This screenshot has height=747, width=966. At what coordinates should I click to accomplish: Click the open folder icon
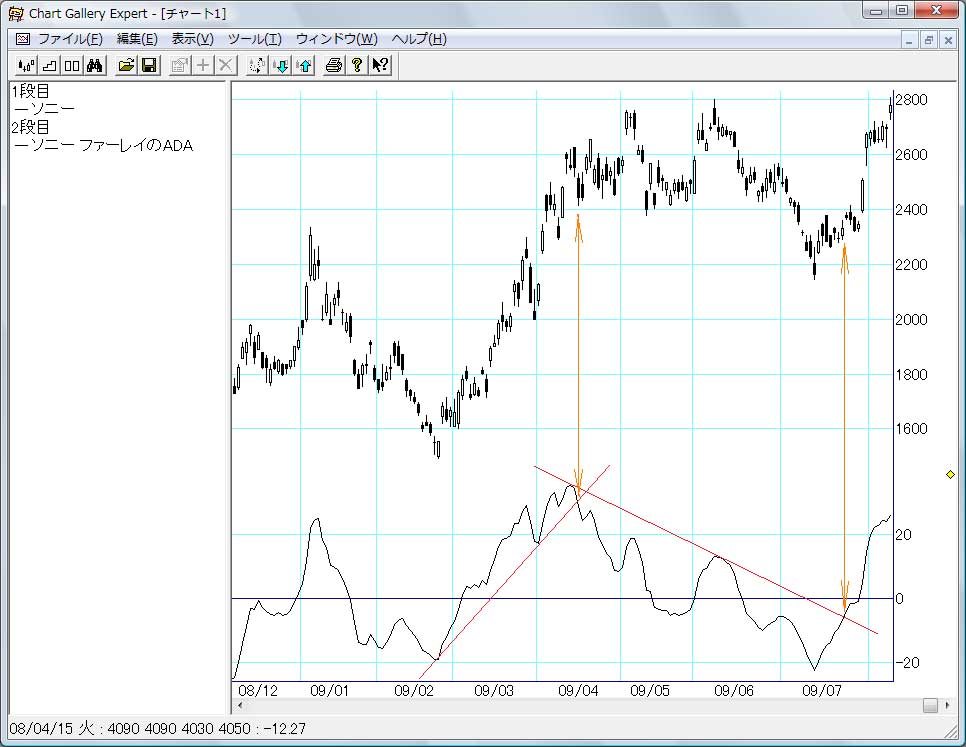(x=126, y=65)
